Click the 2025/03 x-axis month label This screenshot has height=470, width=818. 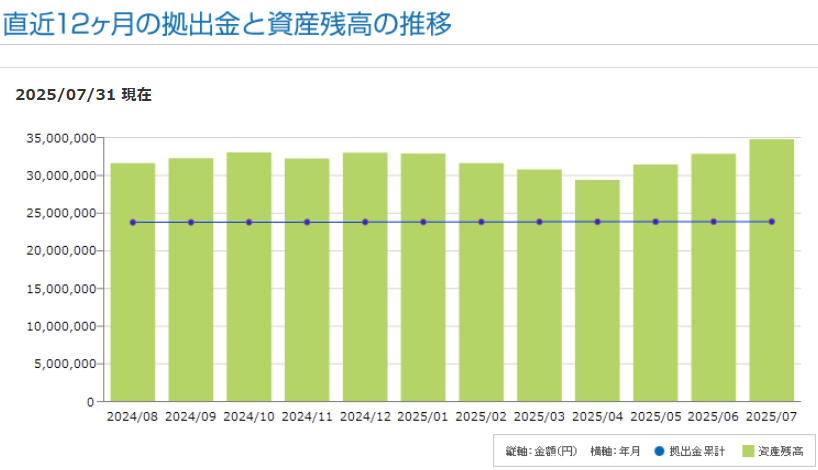coord(539,416)
